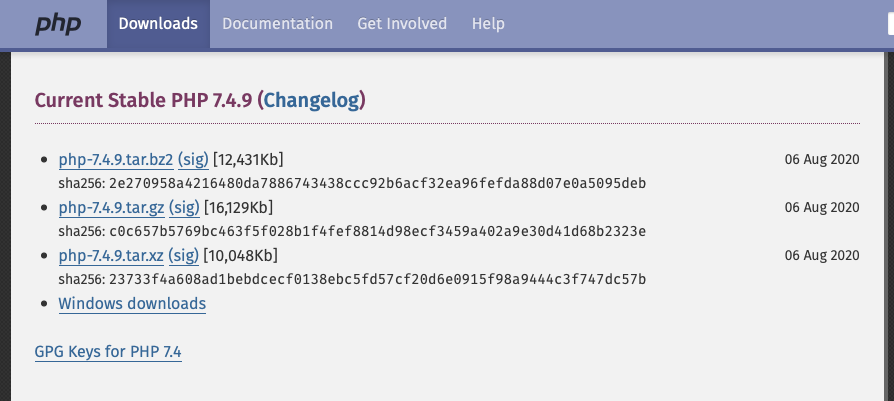The height and width of the screenshot is (401, 894).
Task: Open the sig link for the tar.gz file
Action: [184, 208]
